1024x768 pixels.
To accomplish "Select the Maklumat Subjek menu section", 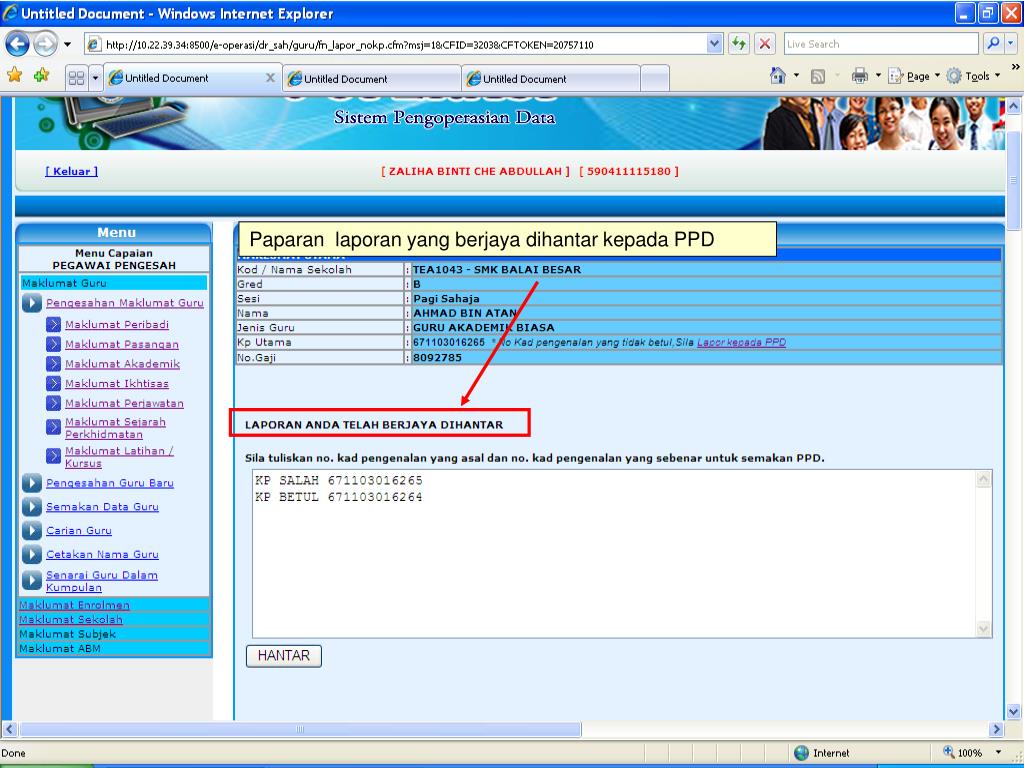I will (114, 633).
